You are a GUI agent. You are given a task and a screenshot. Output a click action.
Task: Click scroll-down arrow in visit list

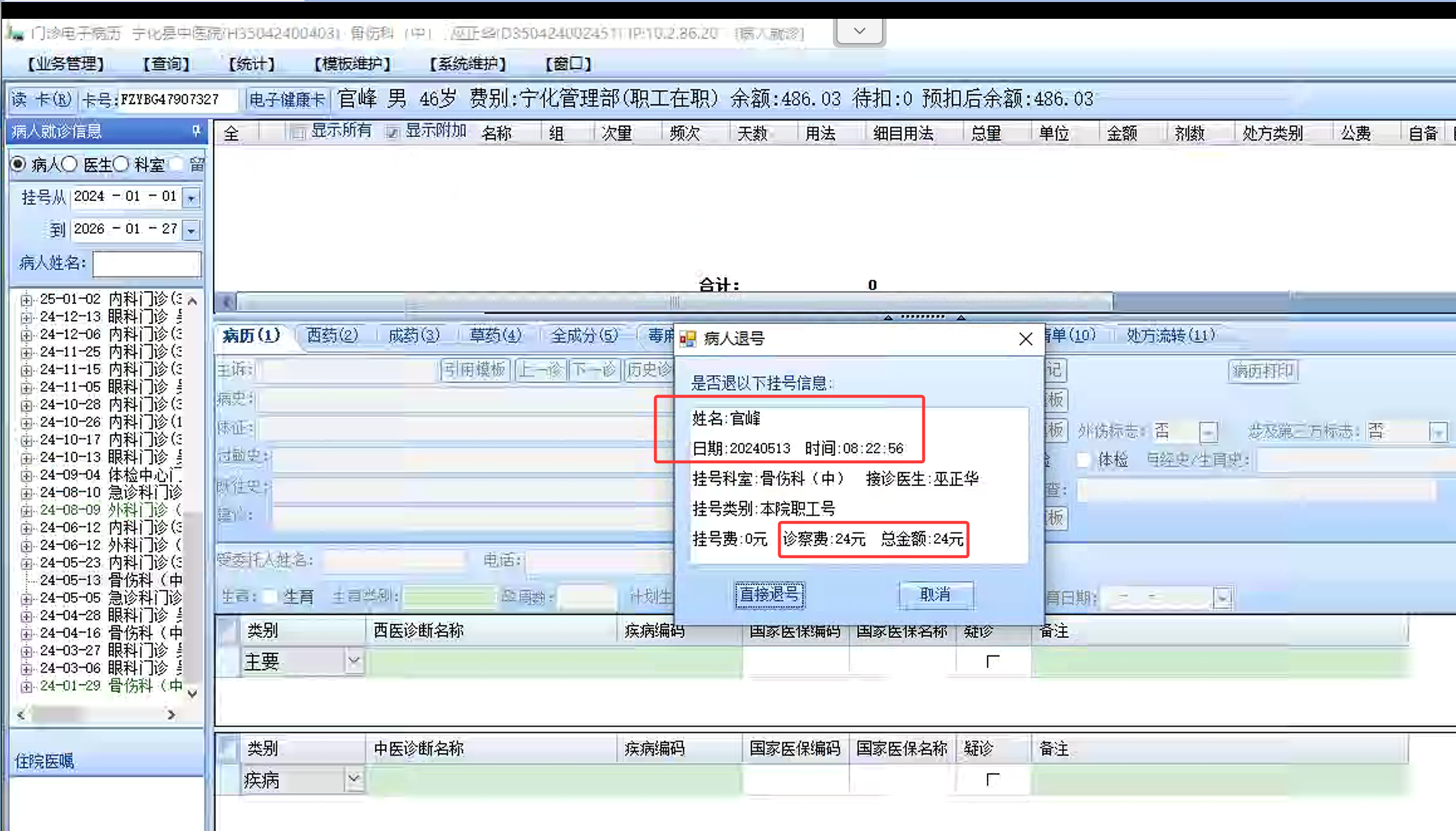pyautogui.click(x=193, y=693)
